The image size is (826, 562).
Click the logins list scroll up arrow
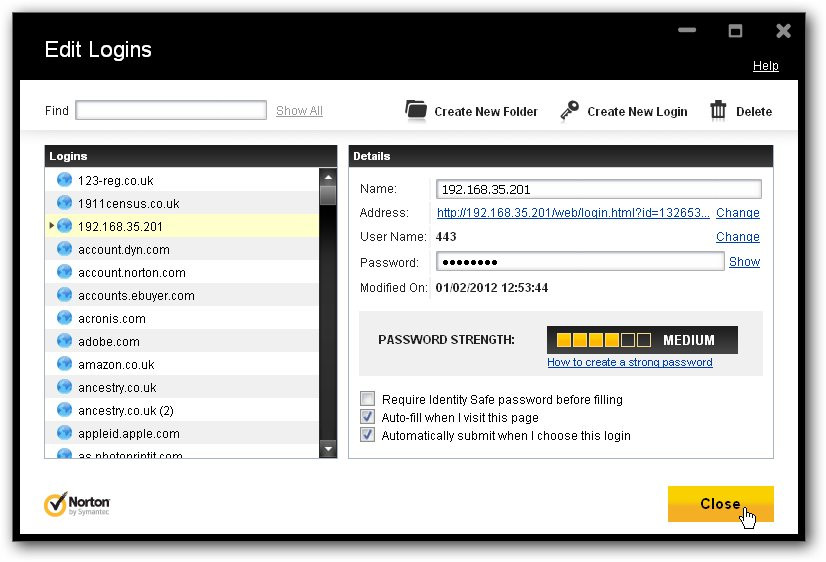coord(328,178)
